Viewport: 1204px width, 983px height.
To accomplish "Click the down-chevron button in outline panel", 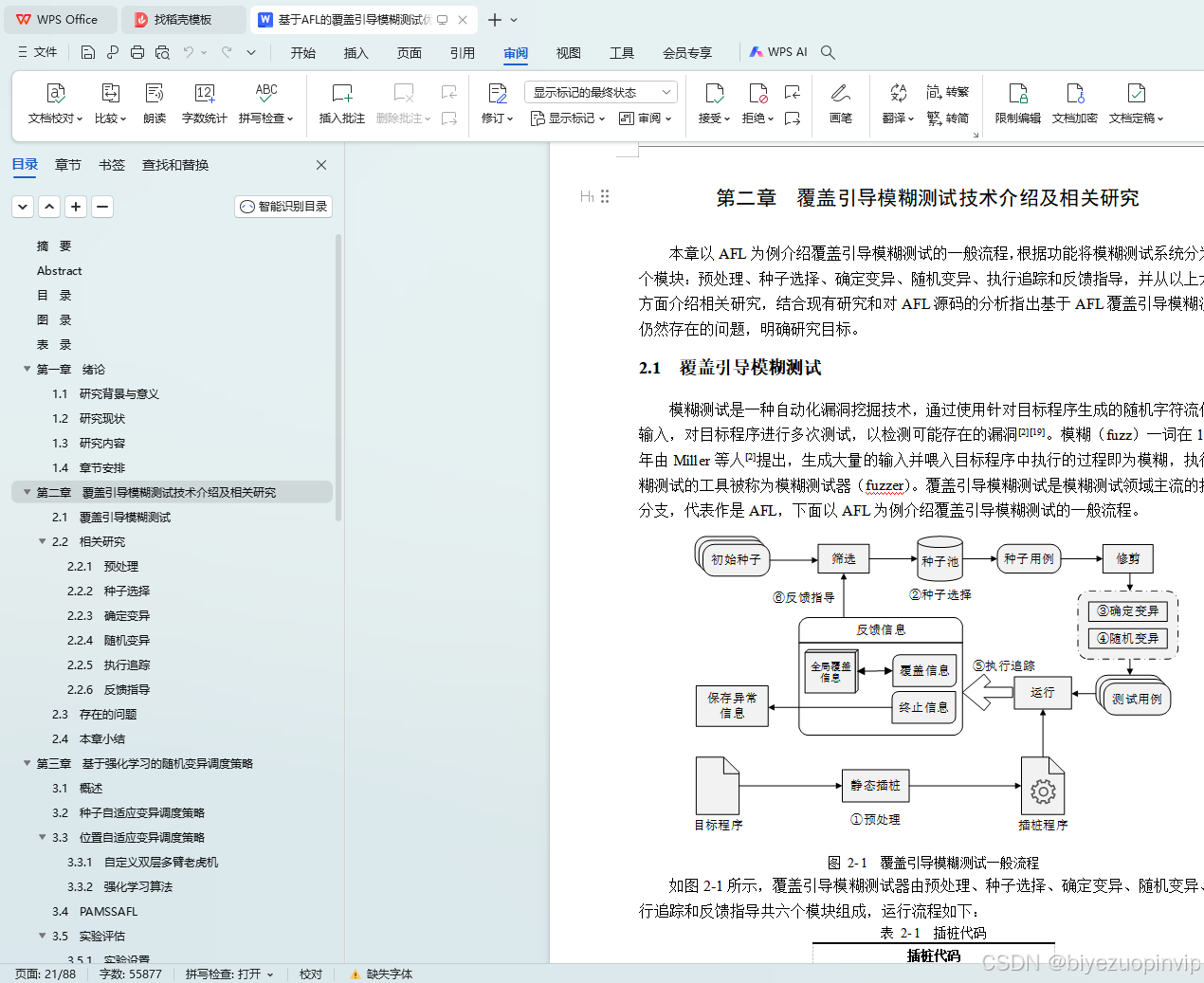I will click(23, 206).
